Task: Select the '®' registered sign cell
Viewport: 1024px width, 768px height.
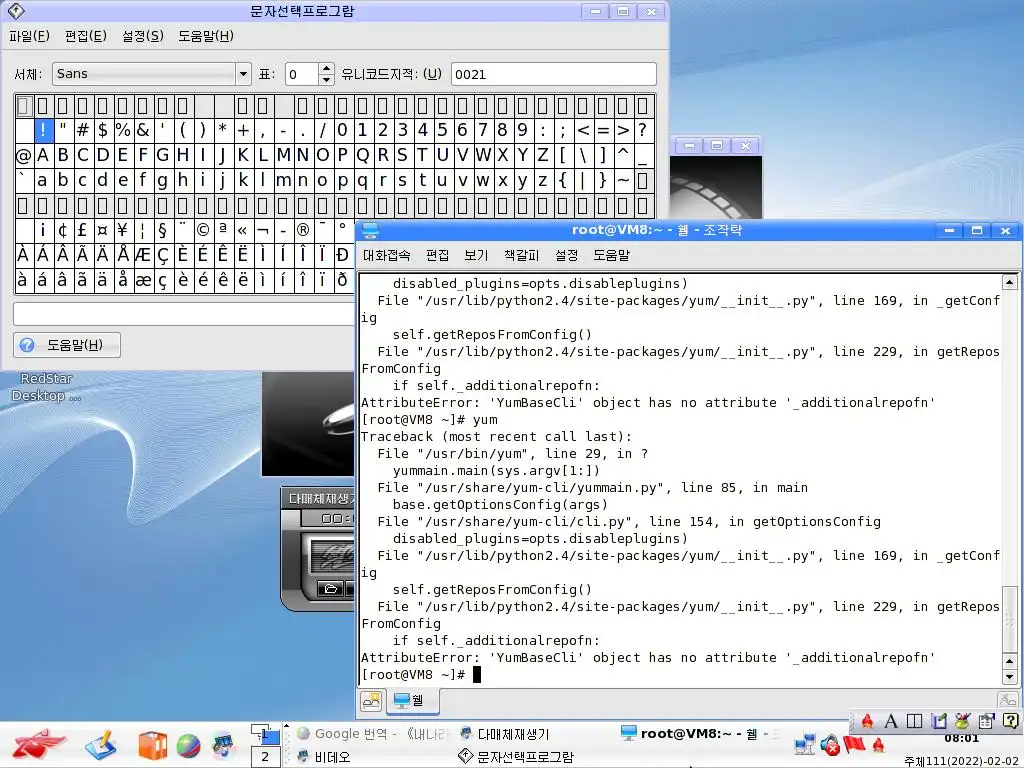Action: (x=303, y=230)
